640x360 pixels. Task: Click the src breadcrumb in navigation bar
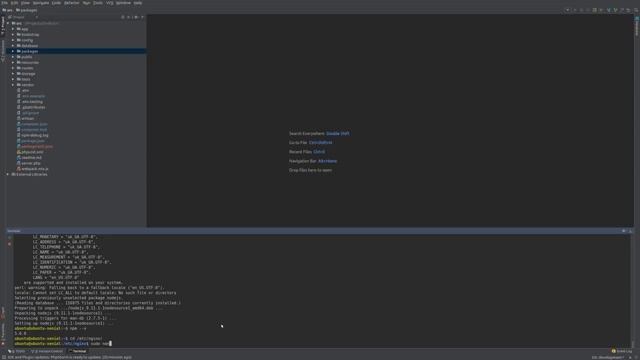(x=8, y=10)
